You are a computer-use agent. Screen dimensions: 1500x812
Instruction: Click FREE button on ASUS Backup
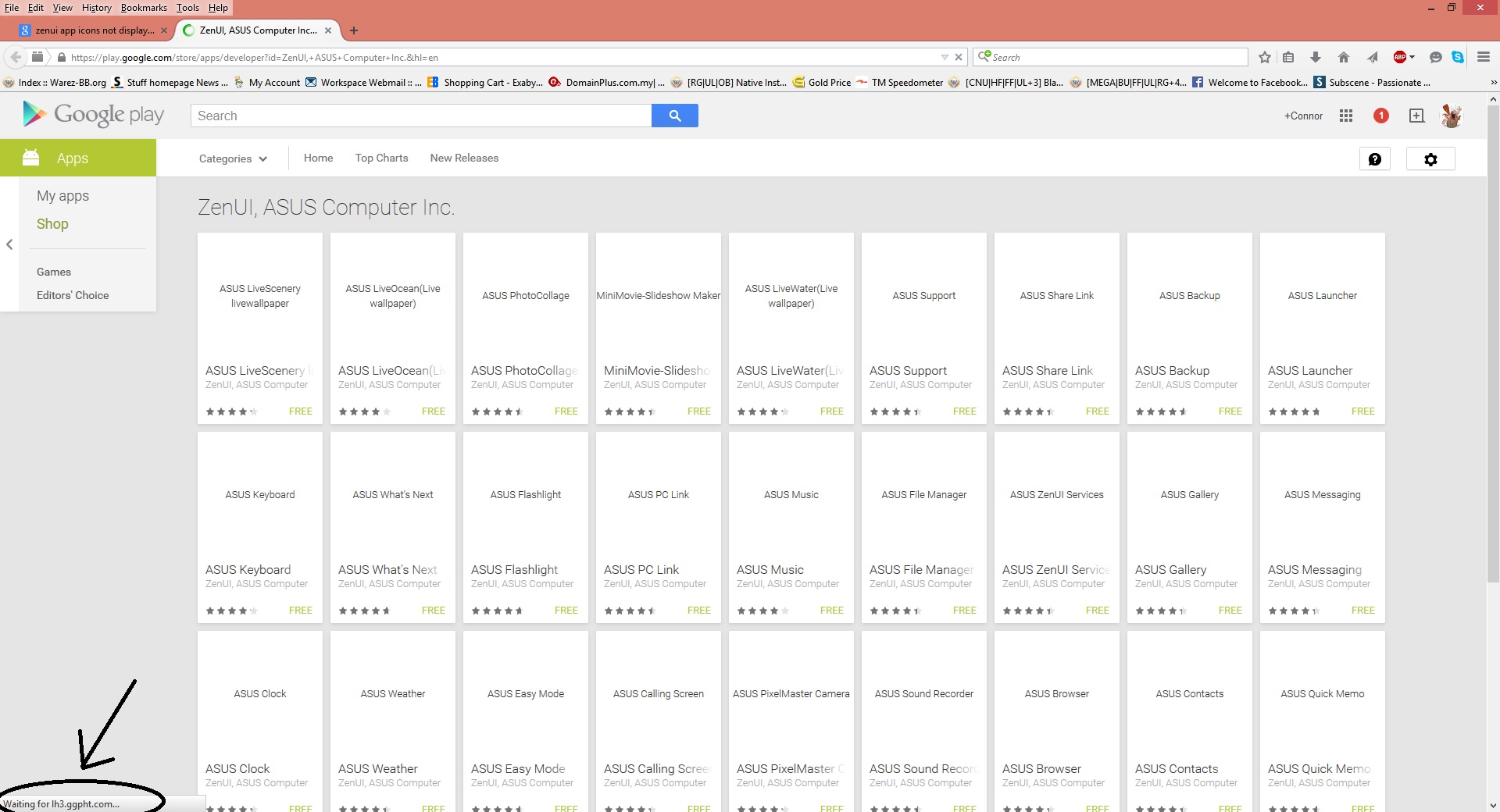[x=1230, y=411]
